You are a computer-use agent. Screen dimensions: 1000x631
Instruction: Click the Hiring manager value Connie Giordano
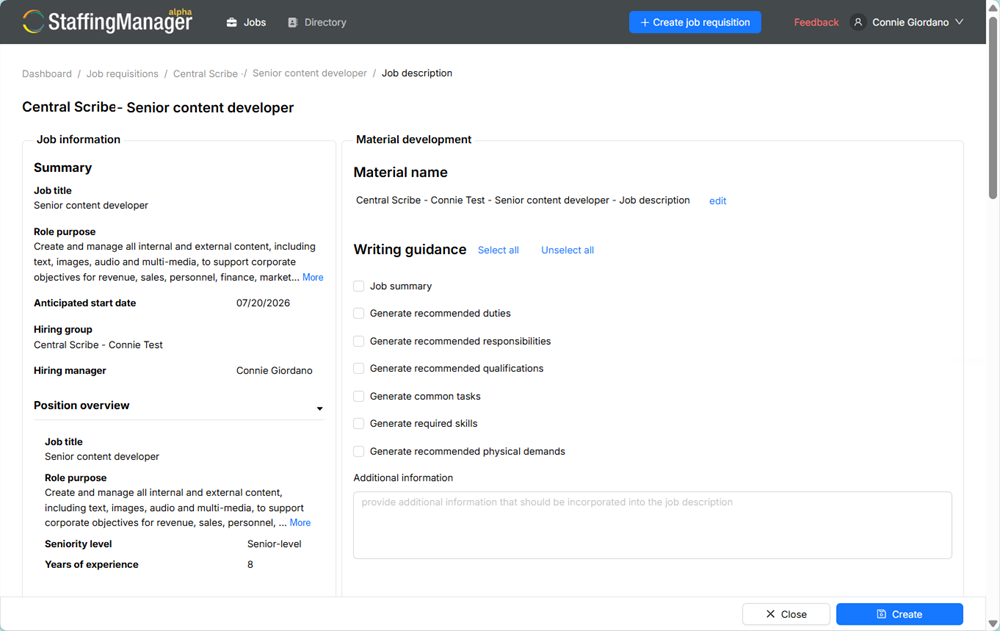[274, 371]
